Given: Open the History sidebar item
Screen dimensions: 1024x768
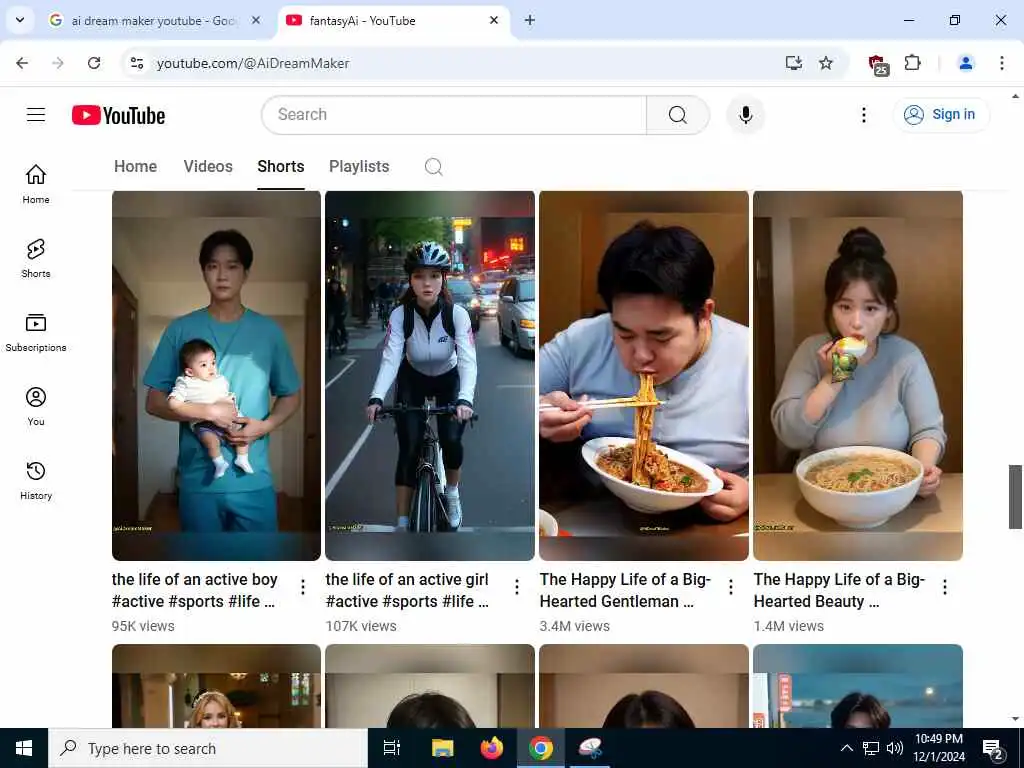Looking at the screenshot, I should coord(36,480).
